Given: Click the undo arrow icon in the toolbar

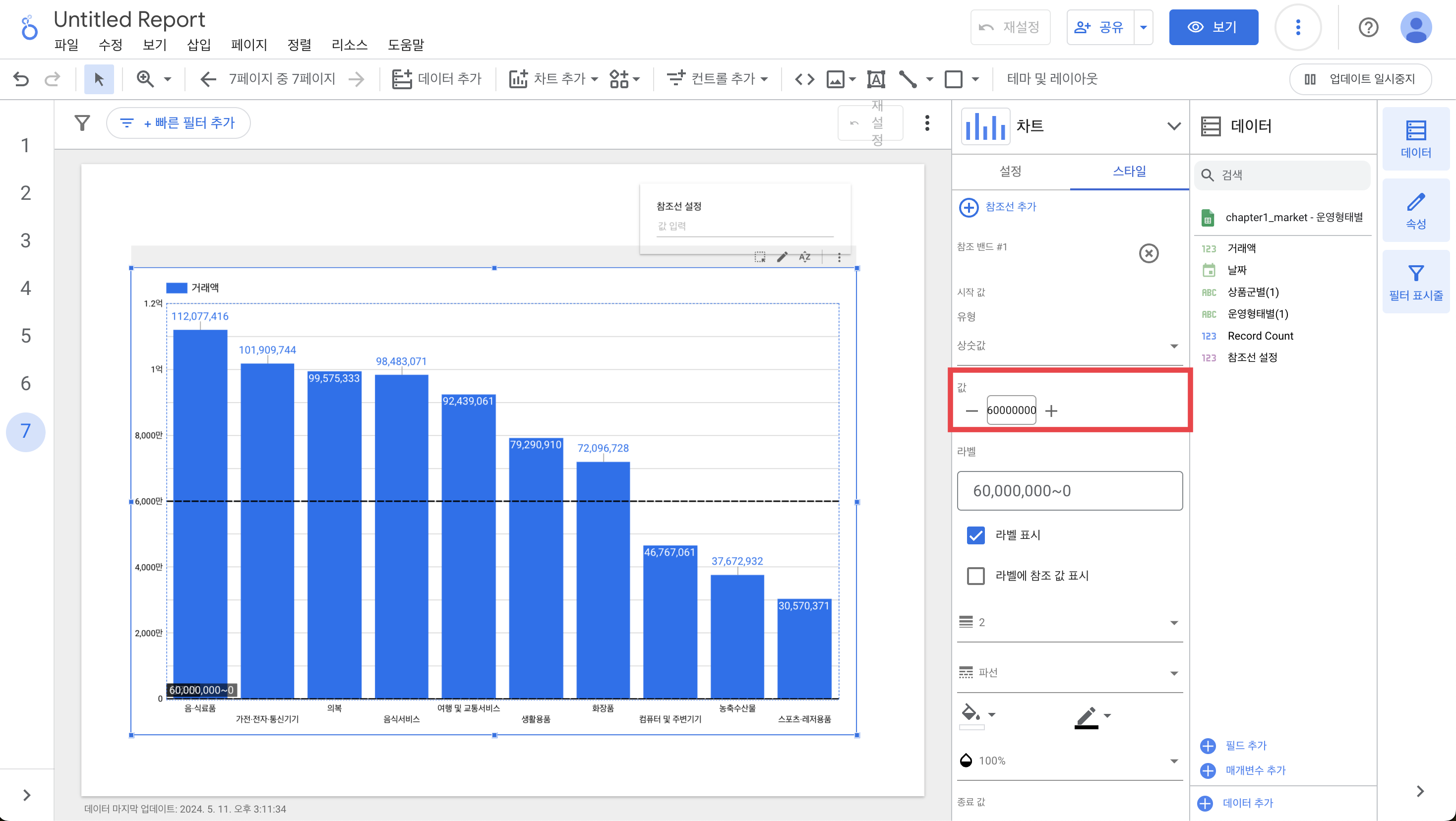Looking at the screenshot, I should pos(21,78).
